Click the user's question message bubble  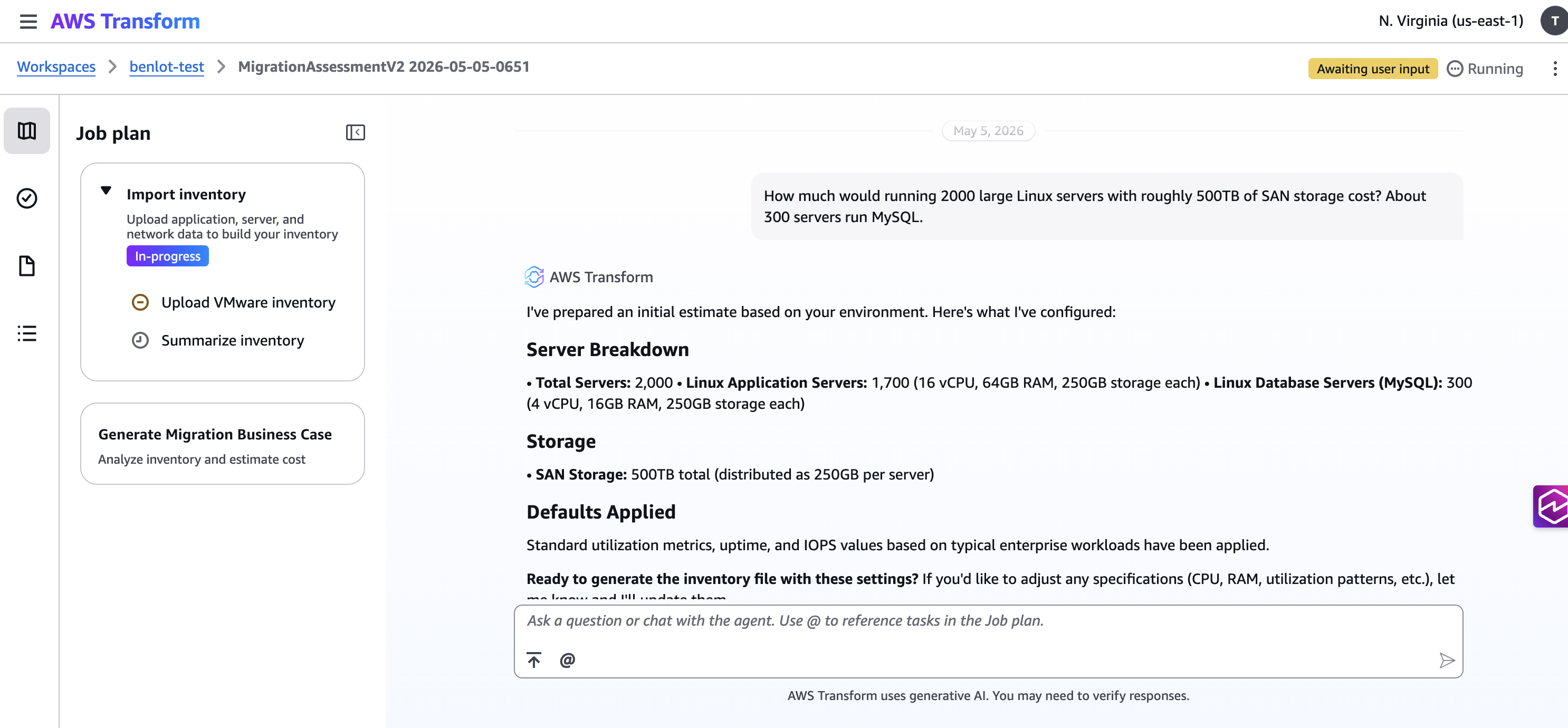(1106, 206)
